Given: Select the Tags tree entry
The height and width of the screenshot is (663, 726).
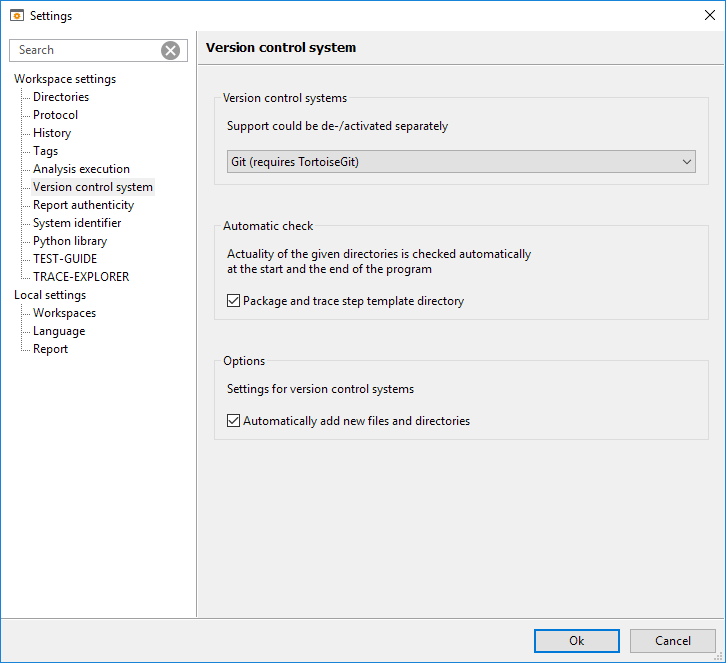Looking at the screenshot, I should tap(46, 151).
